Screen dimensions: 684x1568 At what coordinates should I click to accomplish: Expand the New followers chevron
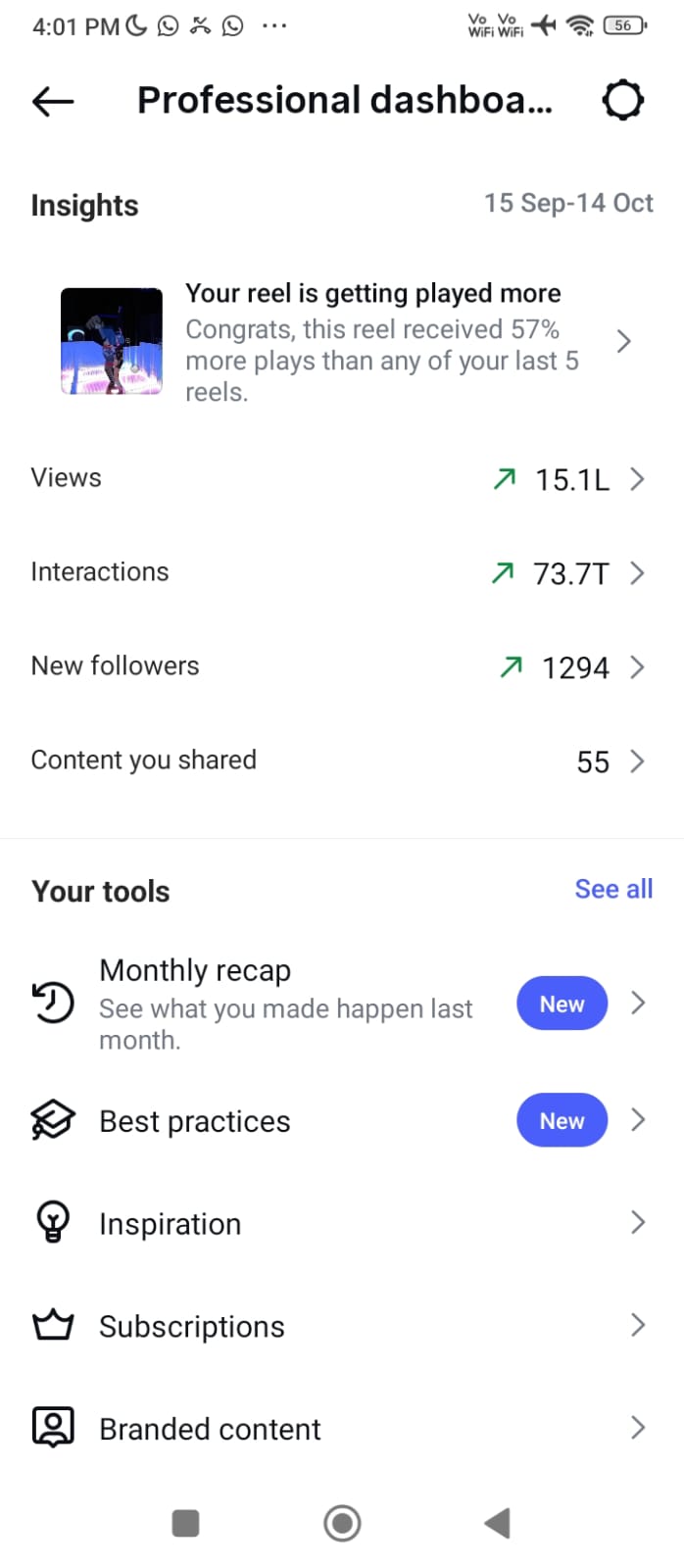637,667
